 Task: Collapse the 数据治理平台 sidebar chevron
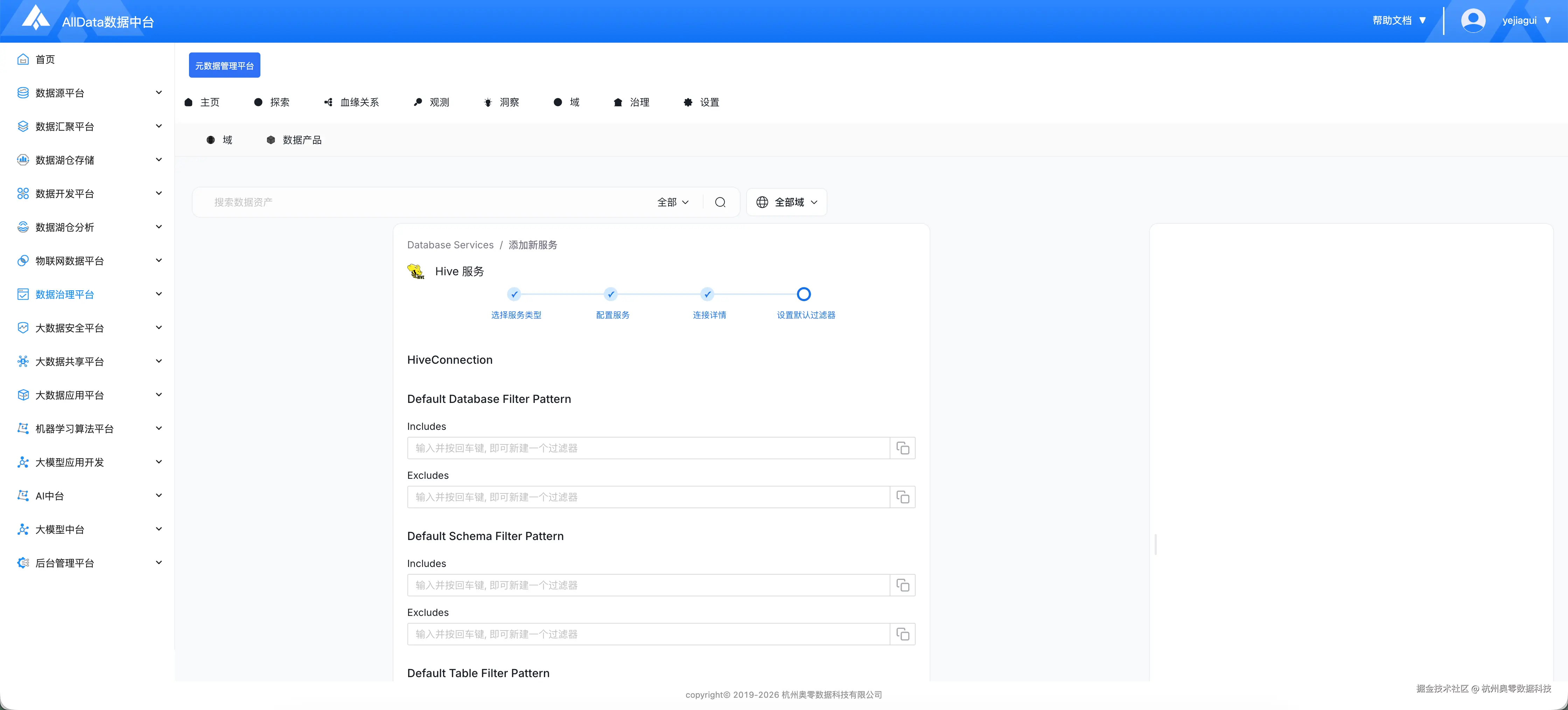pos(159,294)
